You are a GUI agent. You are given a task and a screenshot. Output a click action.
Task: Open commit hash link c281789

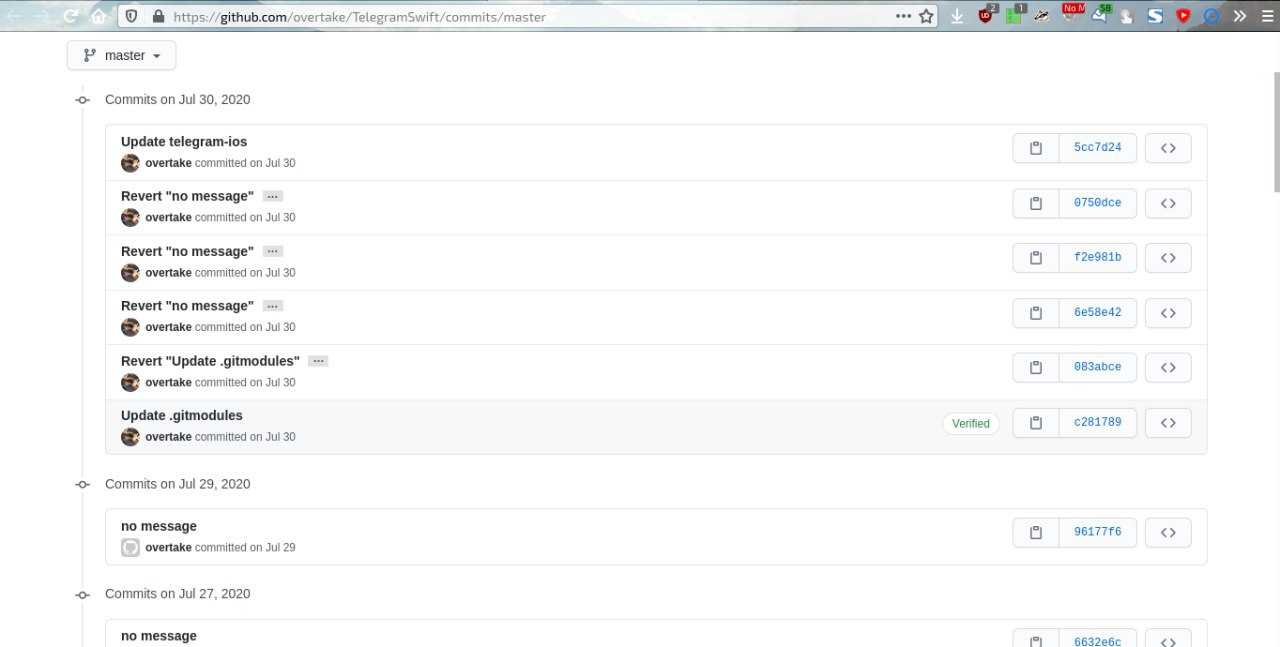point(1098,423)
